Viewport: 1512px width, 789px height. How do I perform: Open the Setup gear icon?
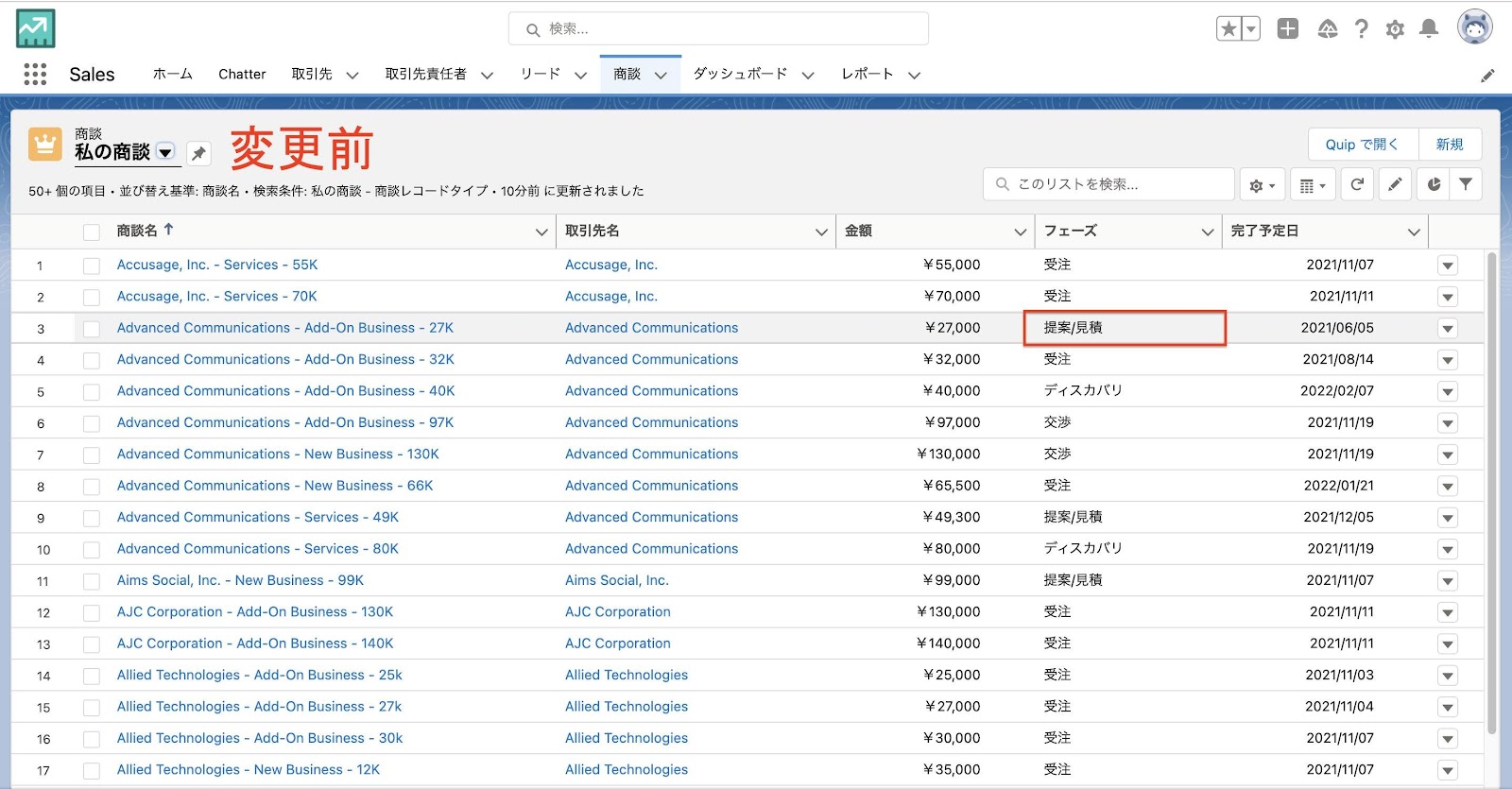pos(1395,29)
